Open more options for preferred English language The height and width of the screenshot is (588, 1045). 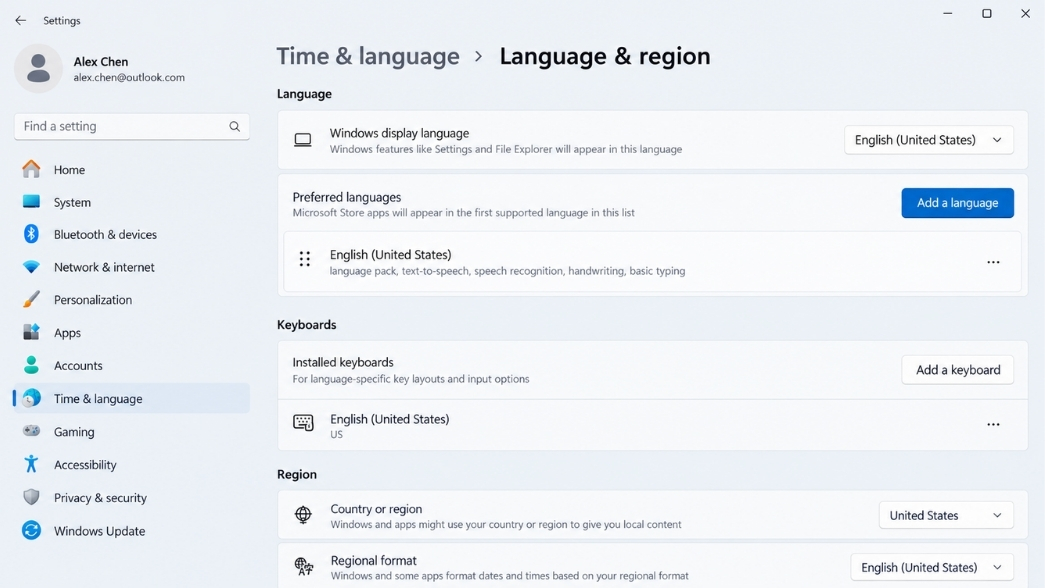click(x=993, y=262)
